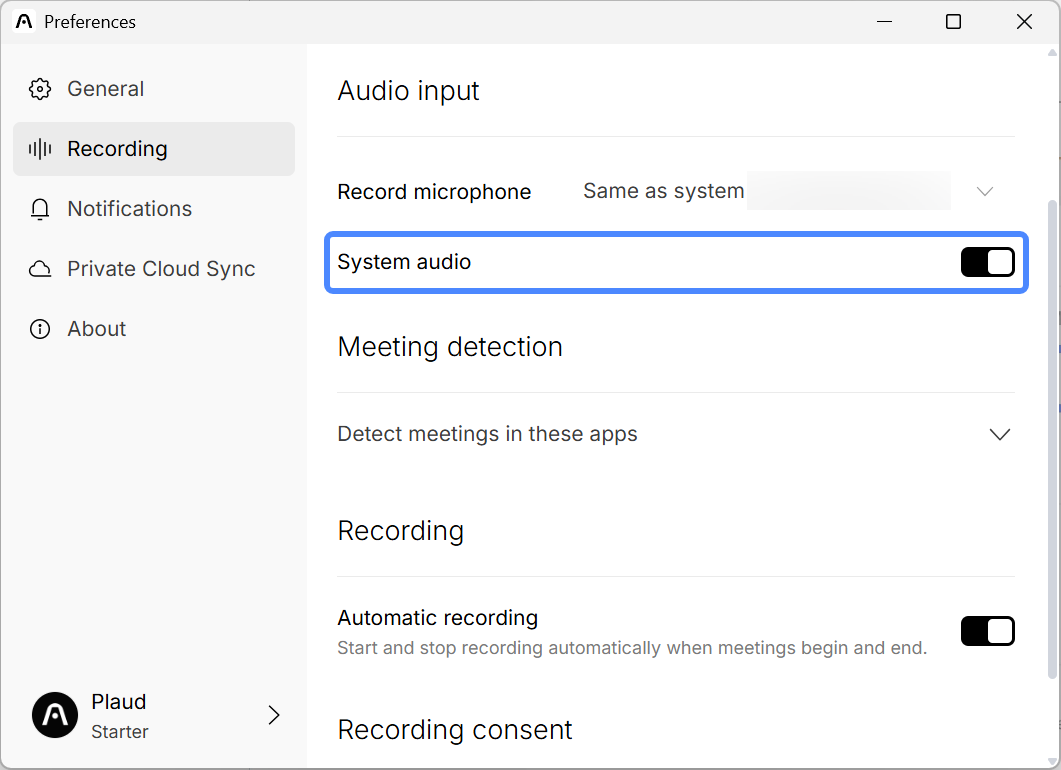Click the Automatic recording label

click(x=438, y=618)
